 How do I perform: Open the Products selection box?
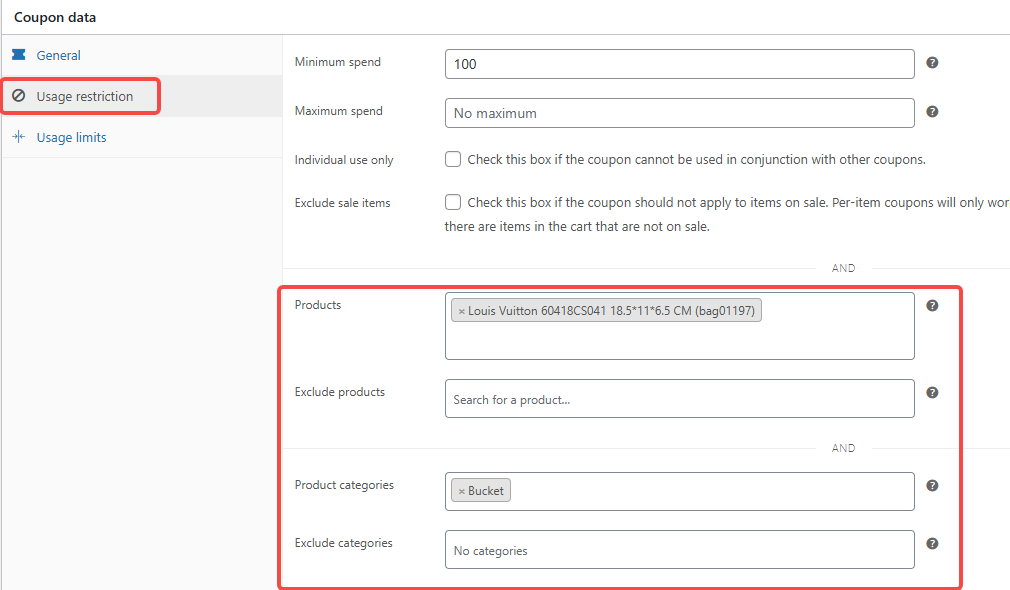tap(679, 338)
